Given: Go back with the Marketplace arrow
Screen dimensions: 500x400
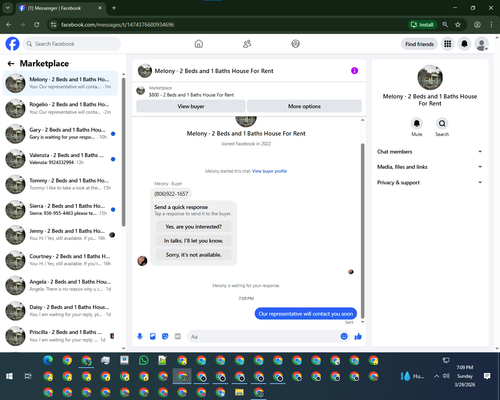Looking at the screenshot, I should point(11,63).
